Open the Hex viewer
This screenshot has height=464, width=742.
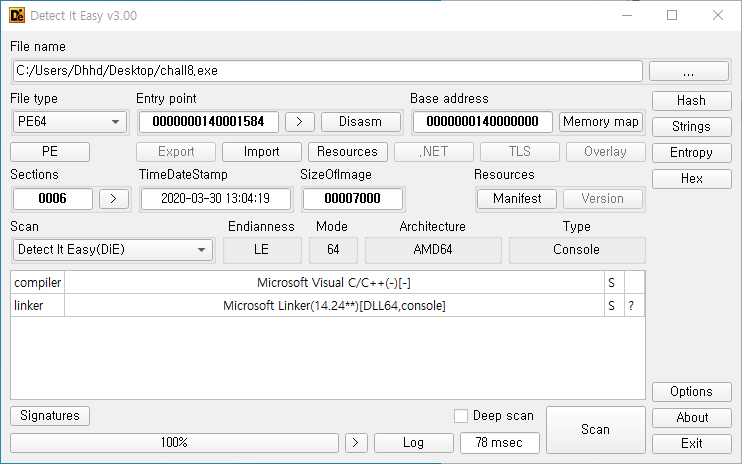(x=691, y=179)
